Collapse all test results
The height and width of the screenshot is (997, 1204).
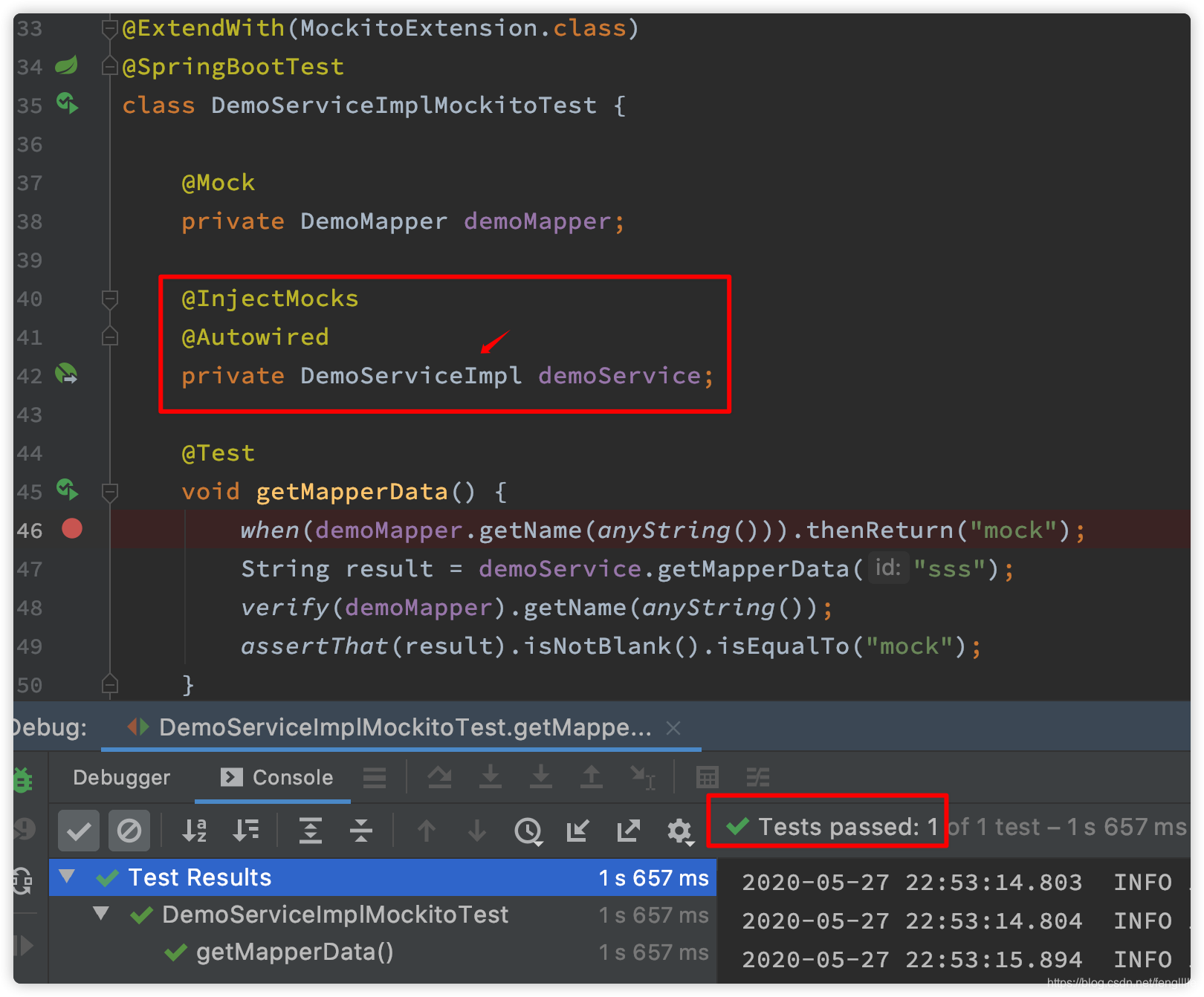[x=361, y=831]
